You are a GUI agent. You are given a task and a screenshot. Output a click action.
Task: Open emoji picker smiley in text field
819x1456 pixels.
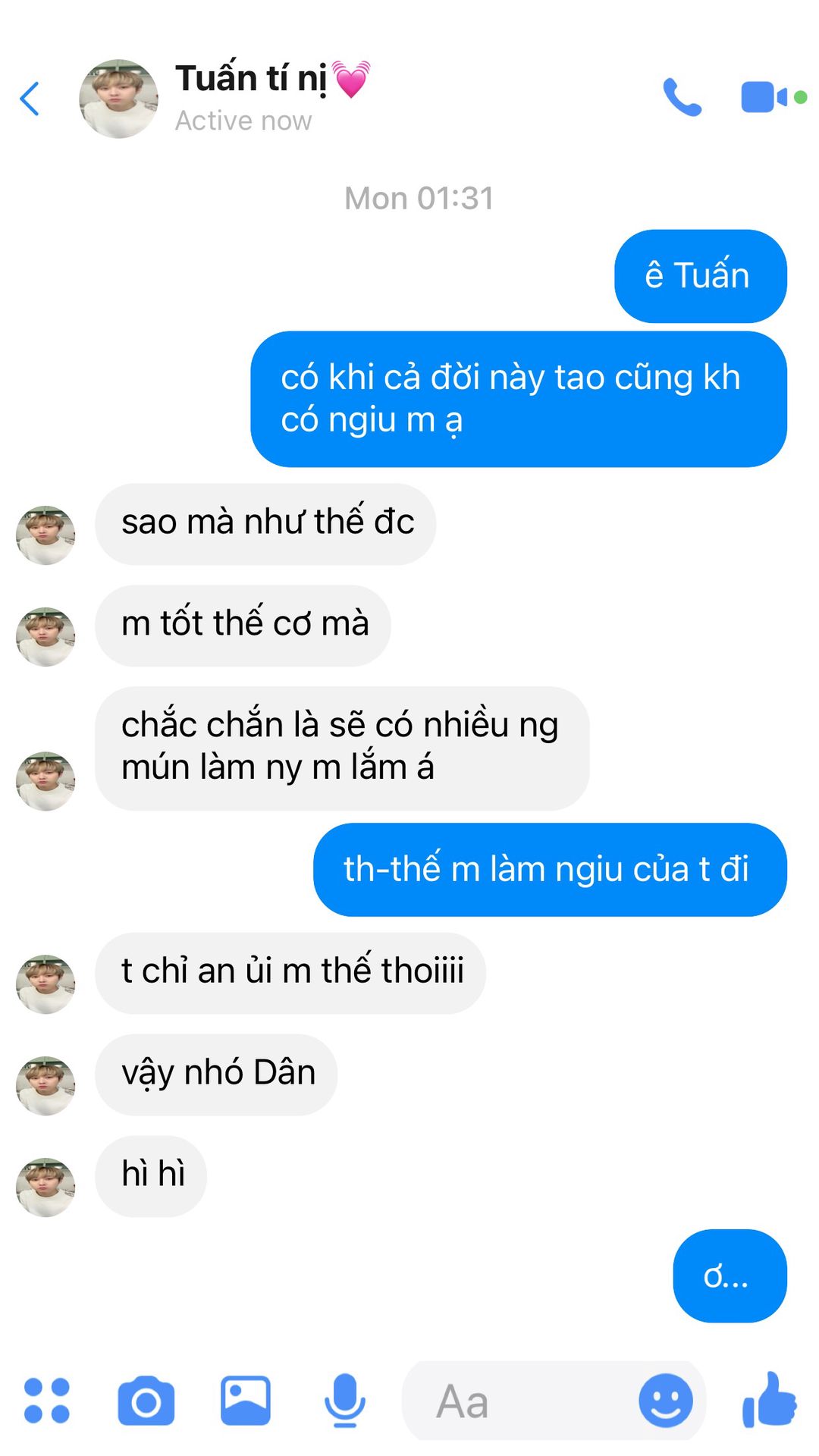point(666,1401)
